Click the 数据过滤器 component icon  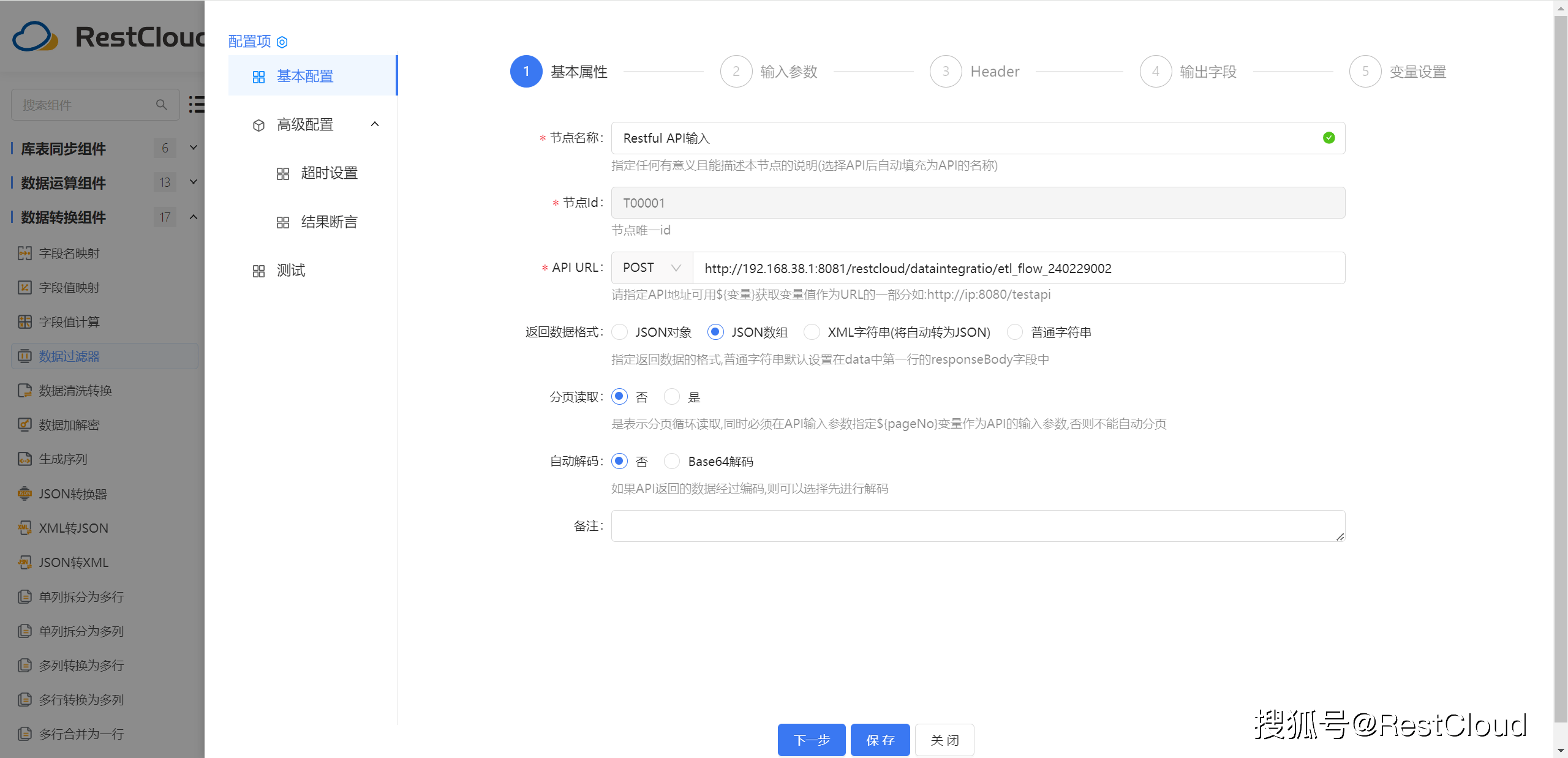pyautogui.click(x=24, y=356)
